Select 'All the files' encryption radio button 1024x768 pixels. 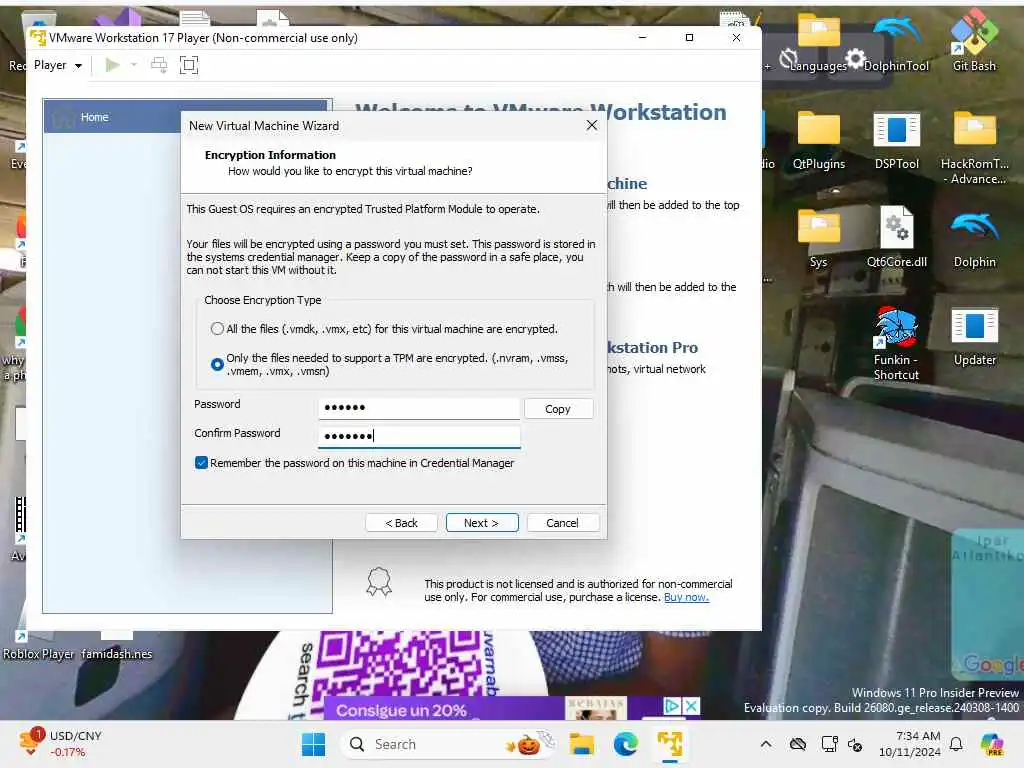coord(217,328)
